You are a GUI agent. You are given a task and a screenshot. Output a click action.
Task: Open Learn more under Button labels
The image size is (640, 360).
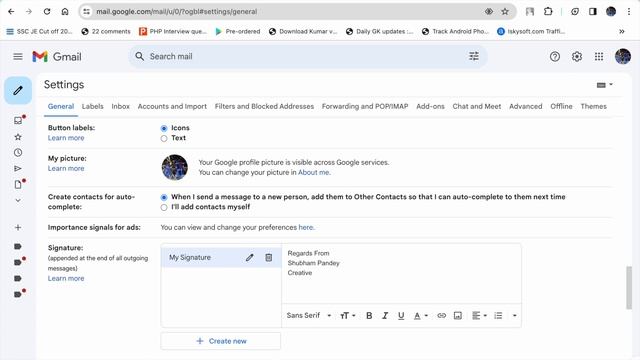66,138
